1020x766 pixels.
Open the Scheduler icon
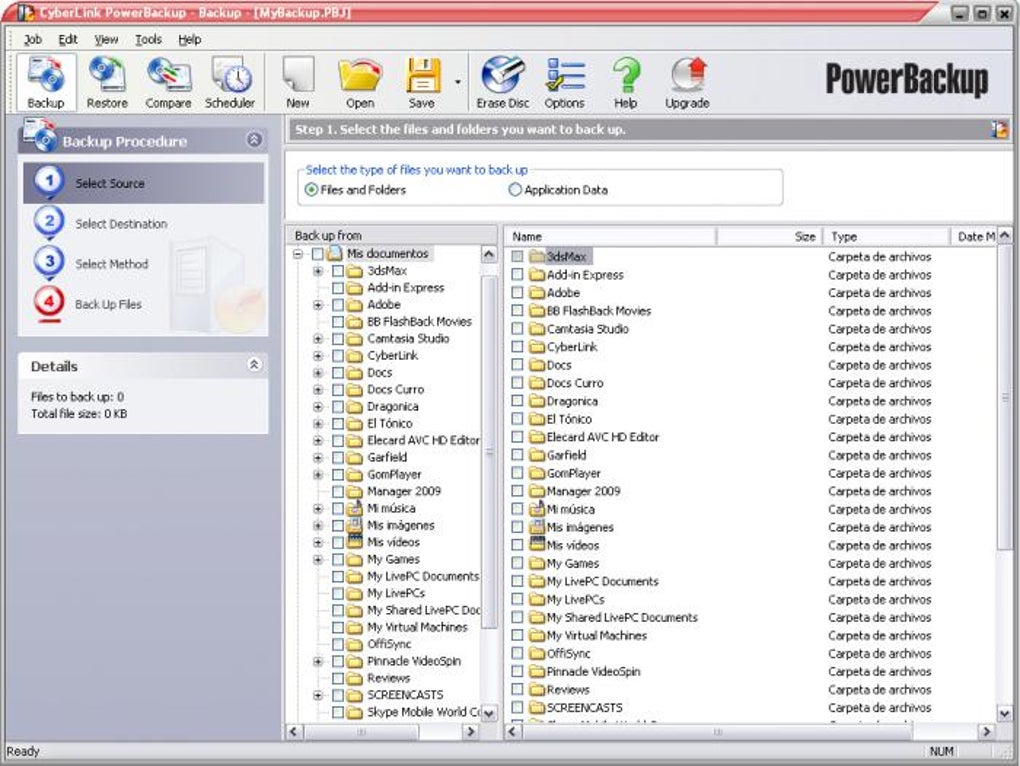coord(230,82)
